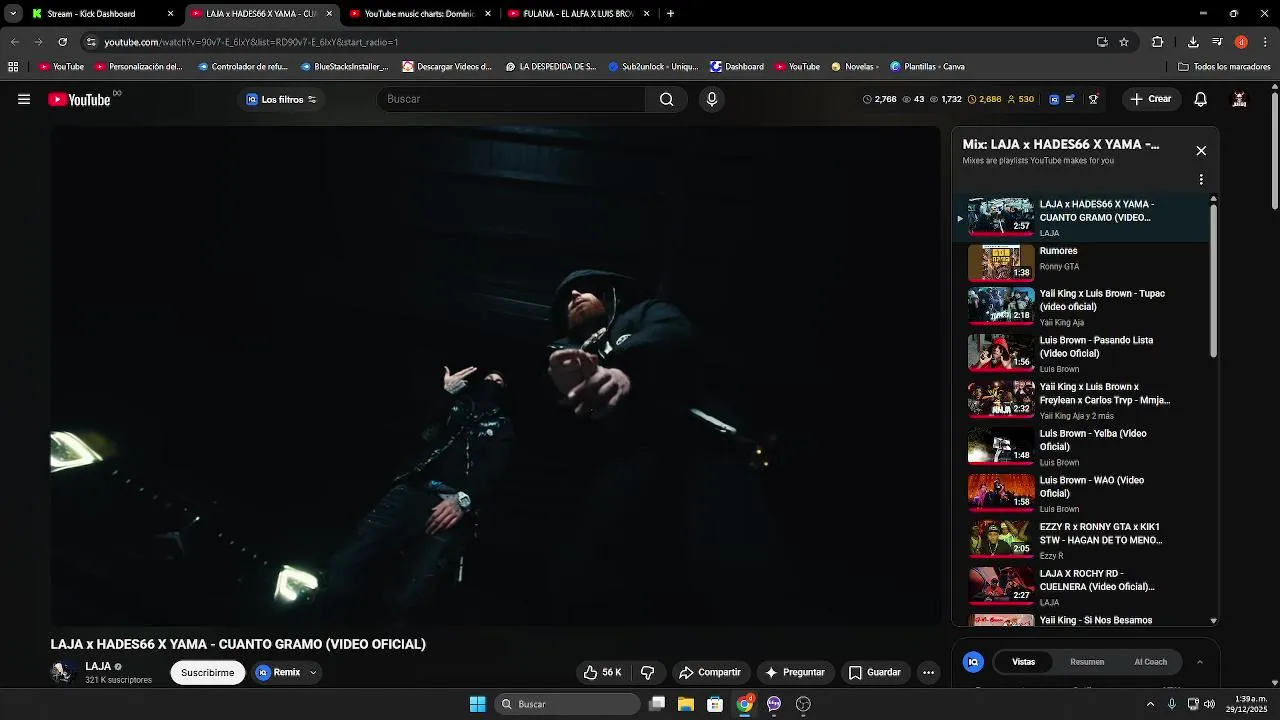The height and width of the screenshot is (720, 1280).
Task: Click the search magnifier button
Action: point(666,99)
